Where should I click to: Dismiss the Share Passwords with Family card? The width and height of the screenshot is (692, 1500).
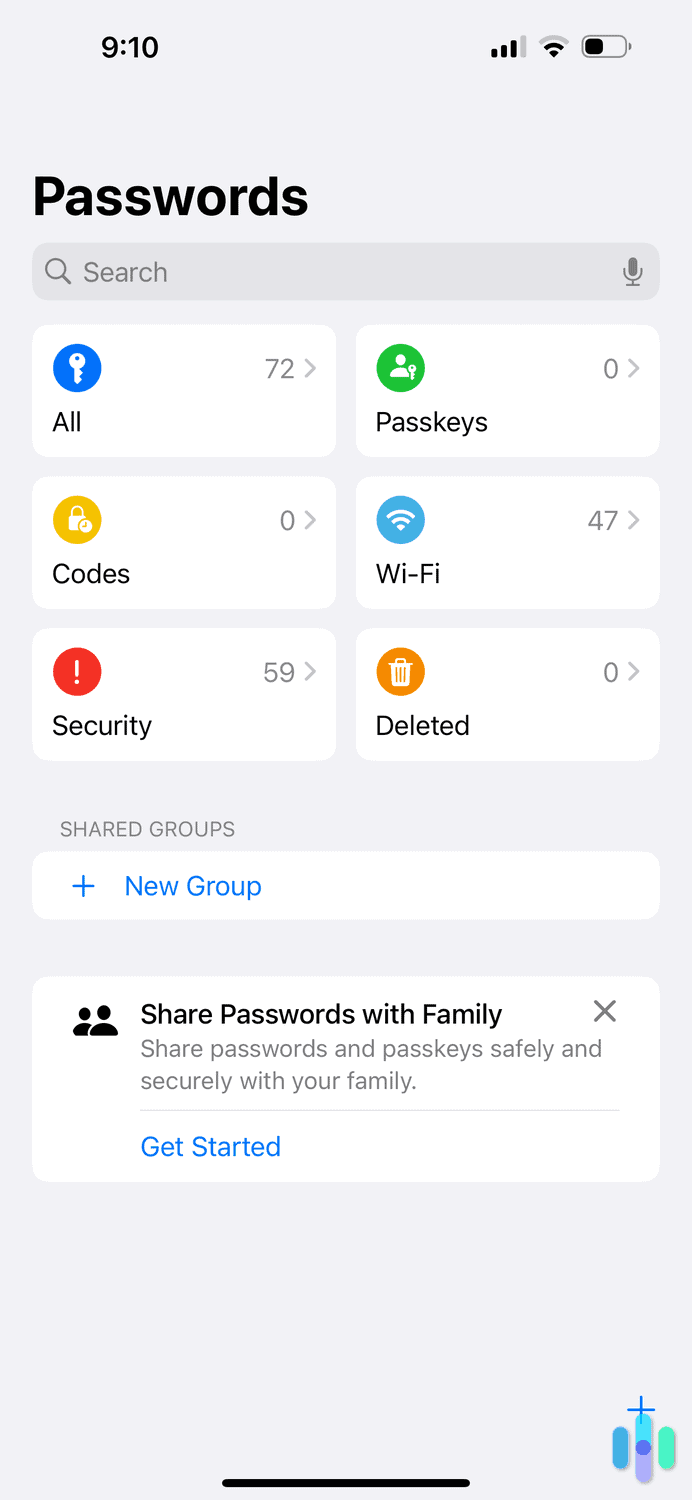(604, 1011)
